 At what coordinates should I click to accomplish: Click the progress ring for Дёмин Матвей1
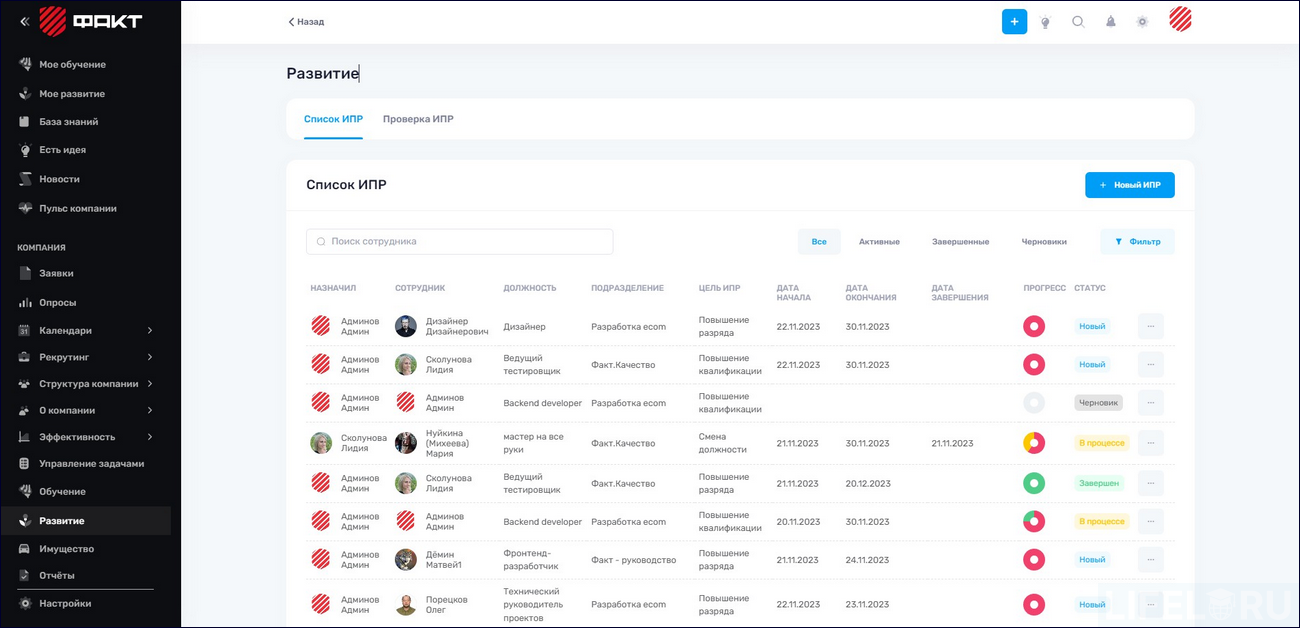point(1034,560)
